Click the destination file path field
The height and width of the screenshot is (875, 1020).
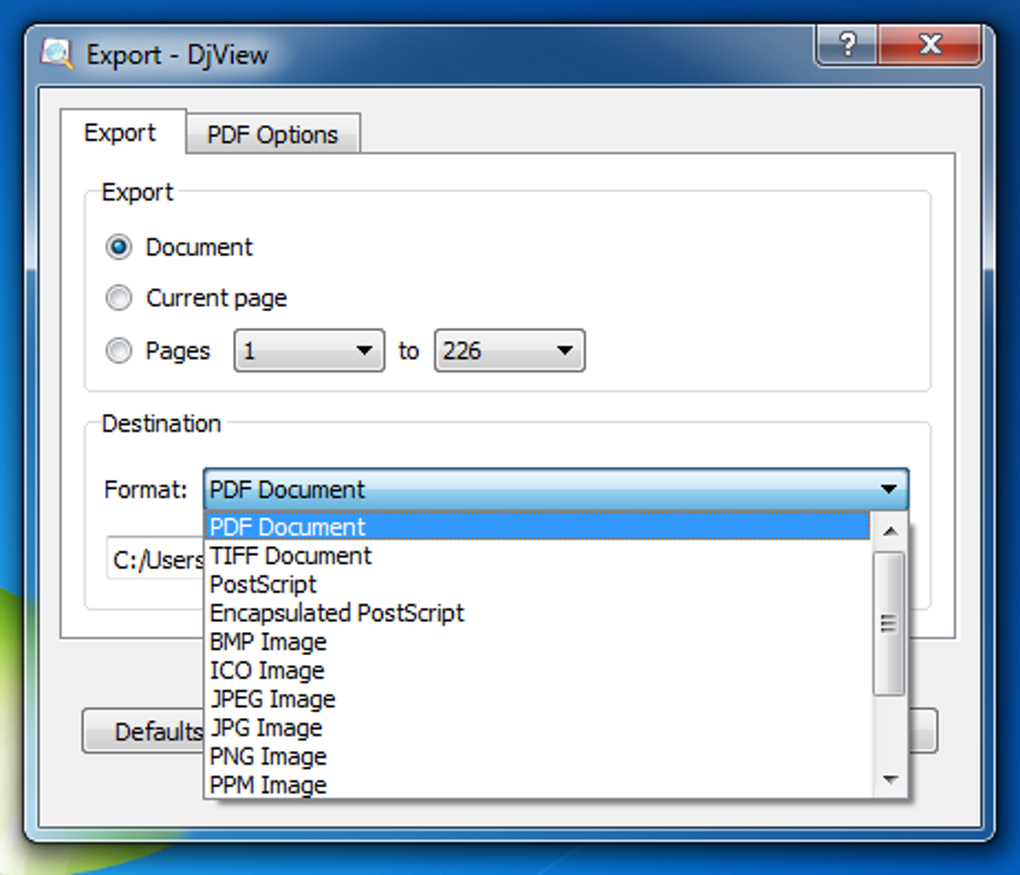coord(155,559)
